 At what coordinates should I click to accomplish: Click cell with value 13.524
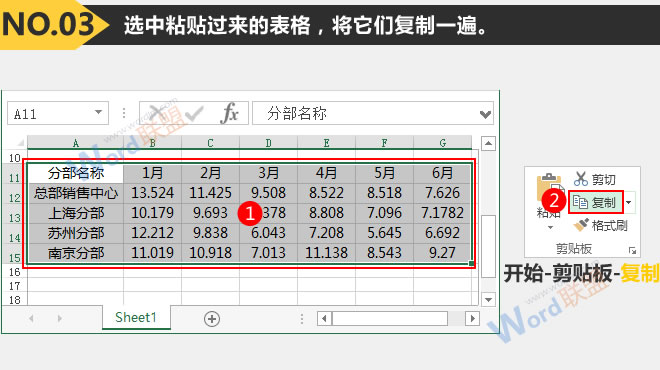[x=152, y=193]
